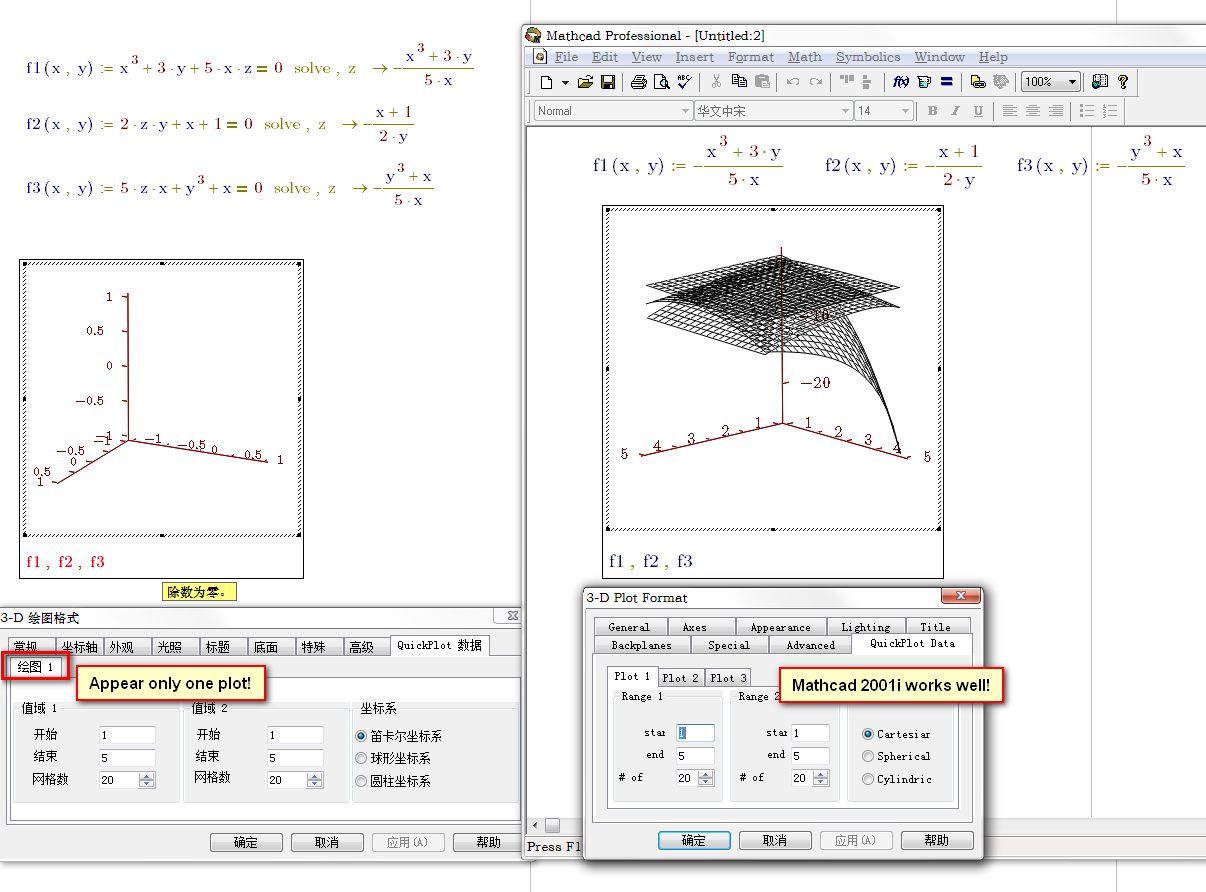Click the Insert Unit measuring cup icon

pyautogui.click(x=923, y=82)
